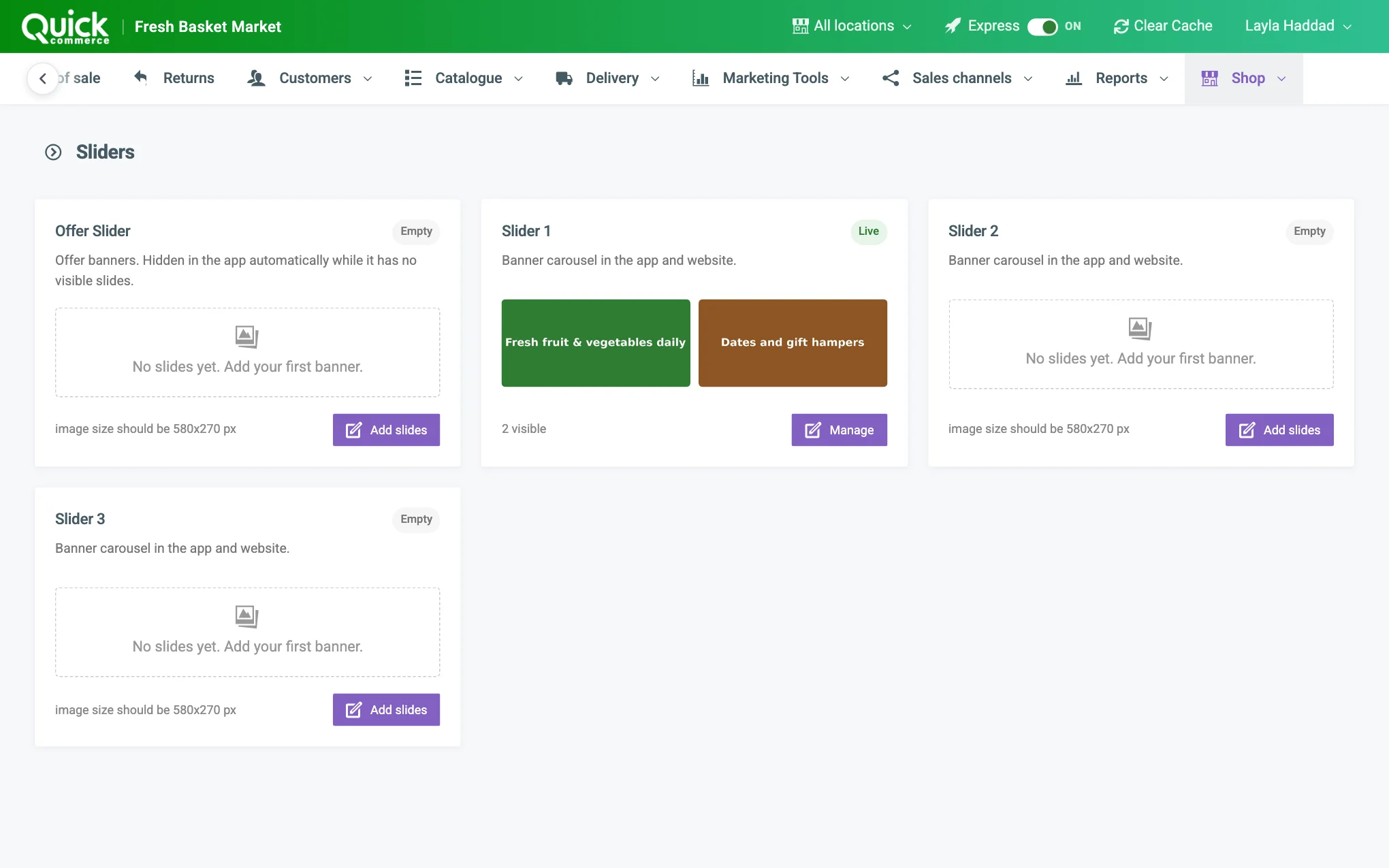Toggle the Express switch off
Screen dimensions: 1389x868
(1042, 27)
